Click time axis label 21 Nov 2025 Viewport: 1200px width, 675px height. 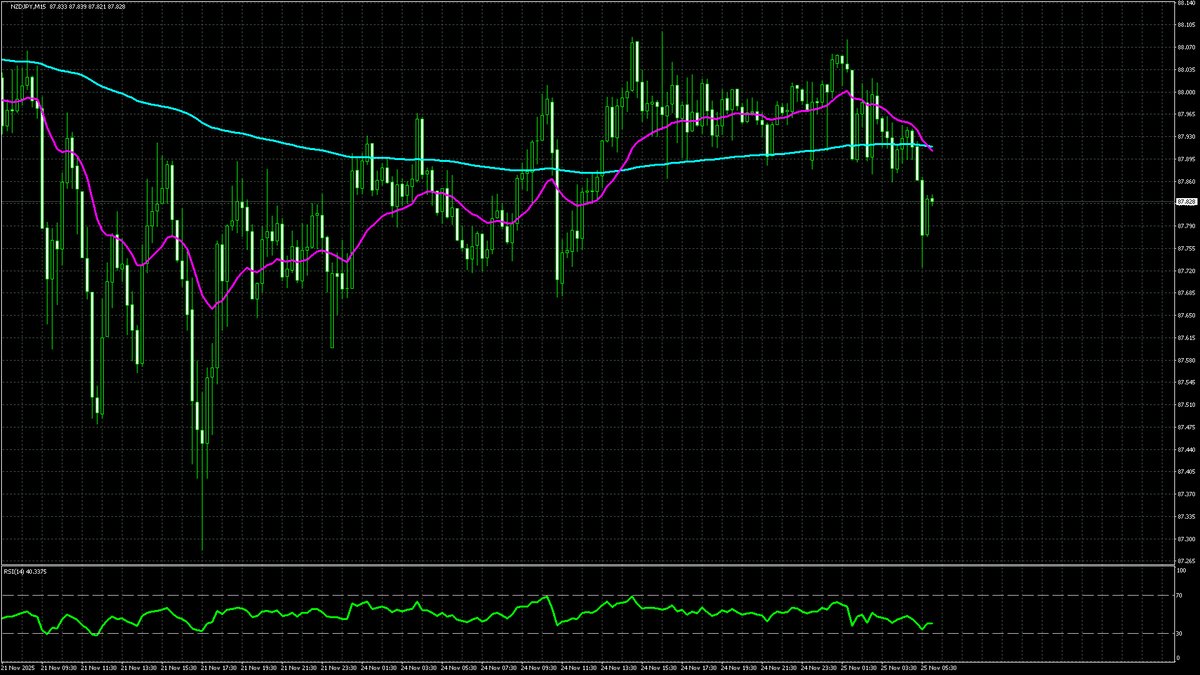pos(19,668)
